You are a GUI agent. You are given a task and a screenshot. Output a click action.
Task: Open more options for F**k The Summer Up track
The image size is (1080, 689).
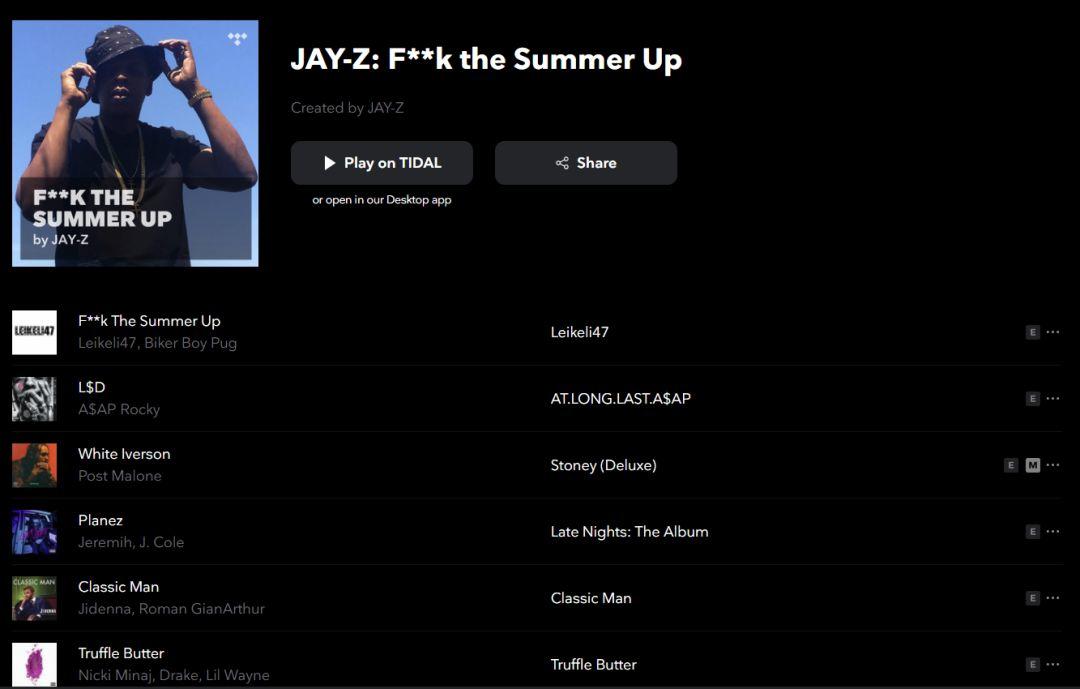pyautogui.click(x=1052, y=332)
